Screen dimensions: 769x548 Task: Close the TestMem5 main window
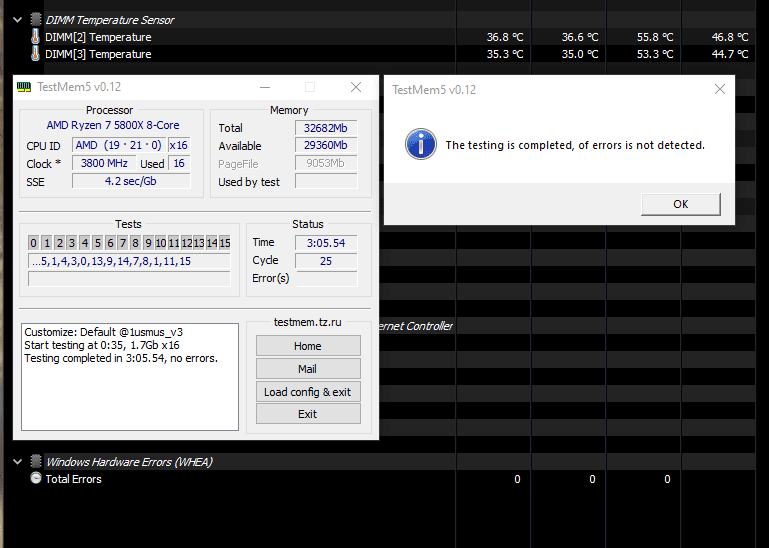pos(356,87)
